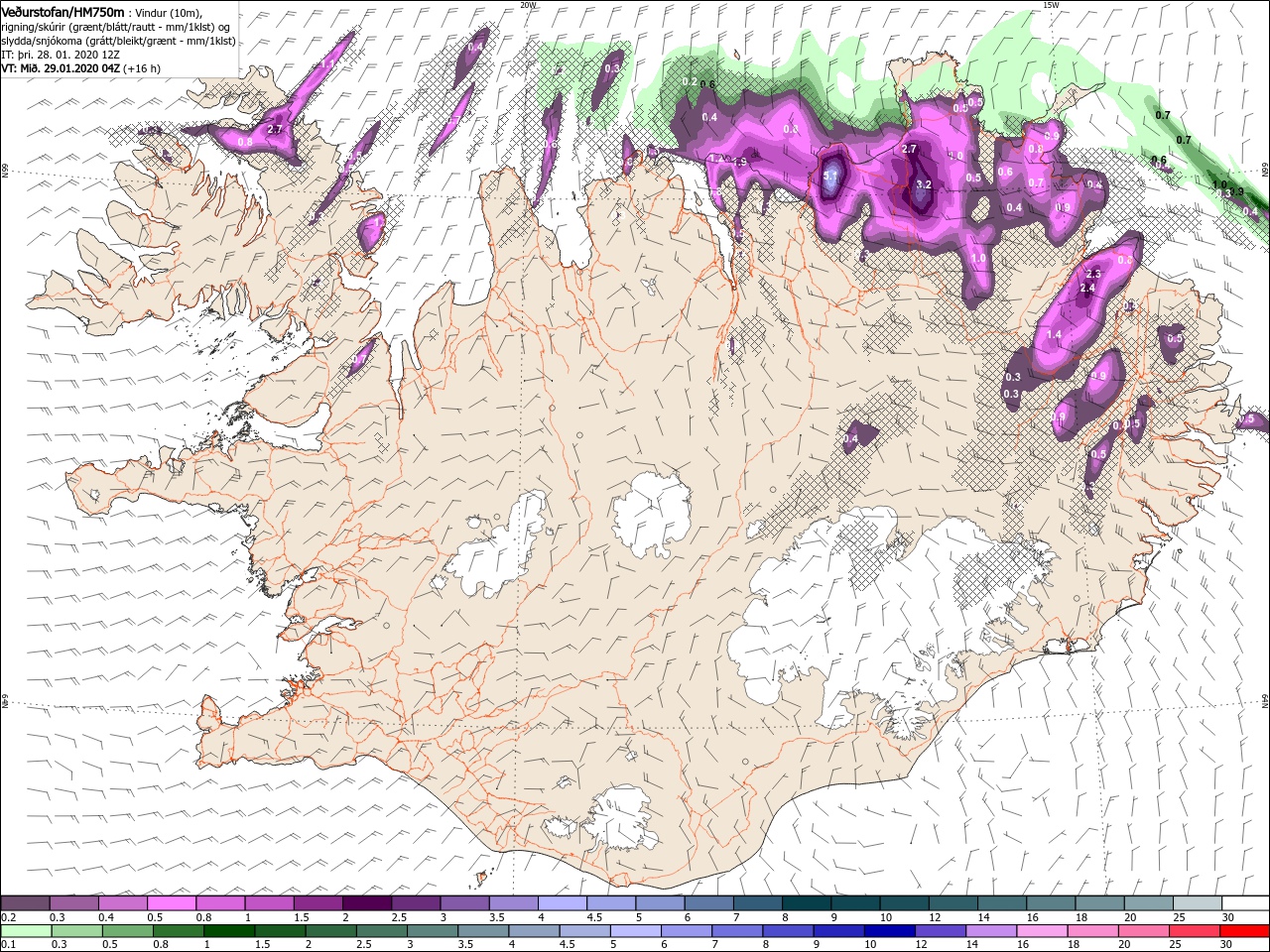Viewport: 1270px width, 952px height.
Task: Select rain legend swatch between 2.5 and 3
Action: point(382,930)
